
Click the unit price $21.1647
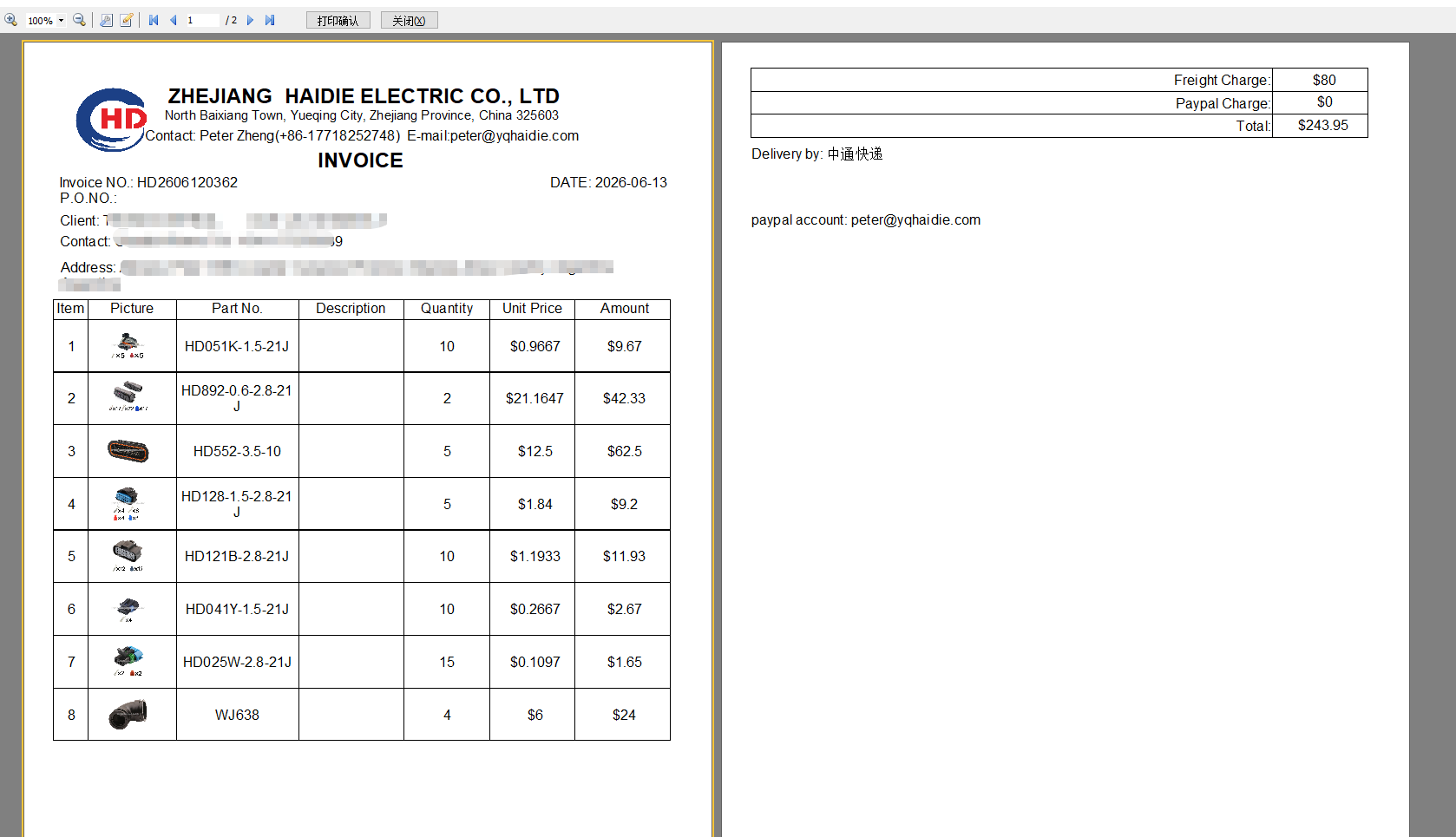(x=535, y=398)
